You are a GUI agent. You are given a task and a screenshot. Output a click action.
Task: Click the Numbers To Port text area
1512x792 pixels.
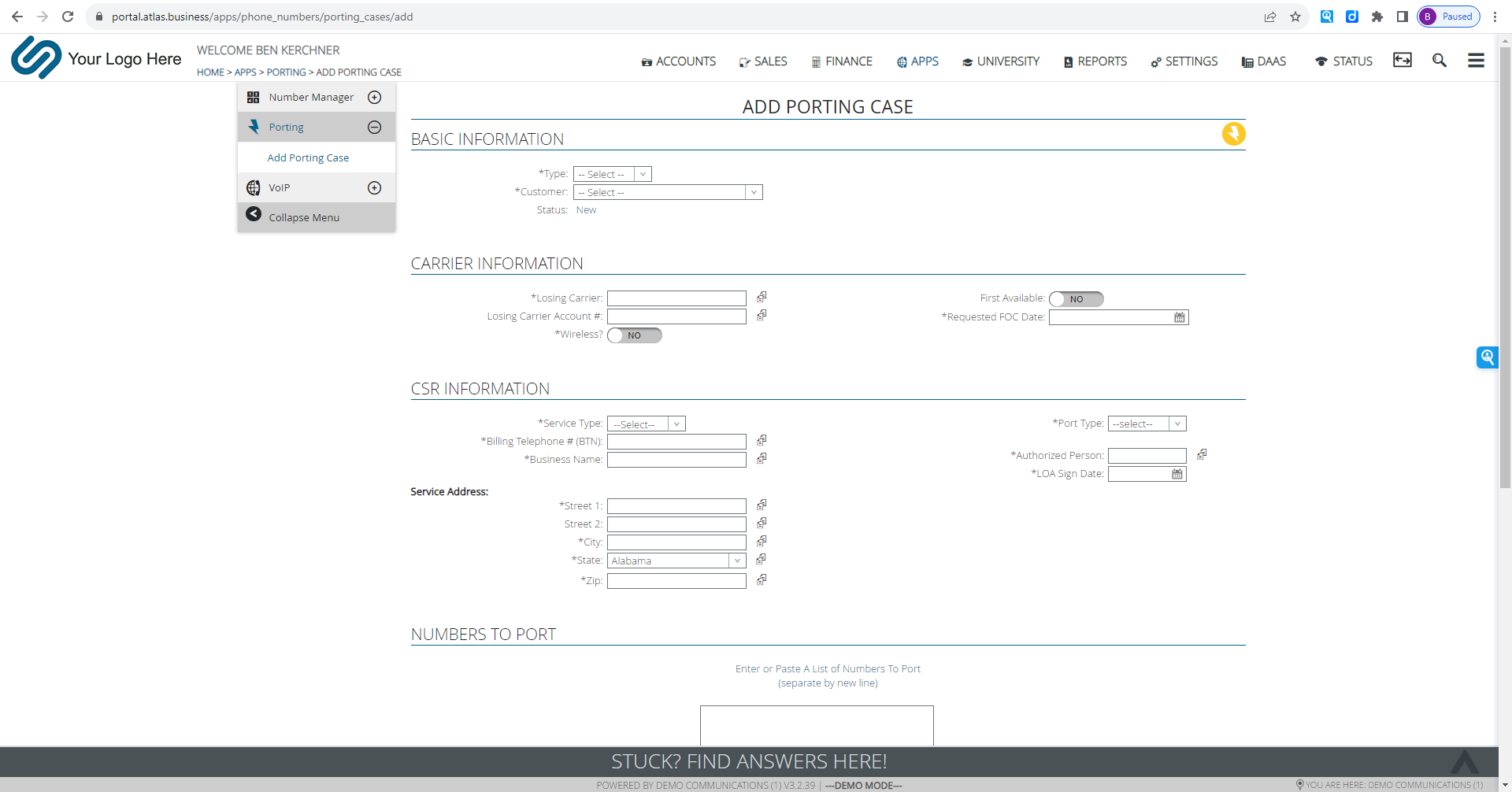(817, 725)
